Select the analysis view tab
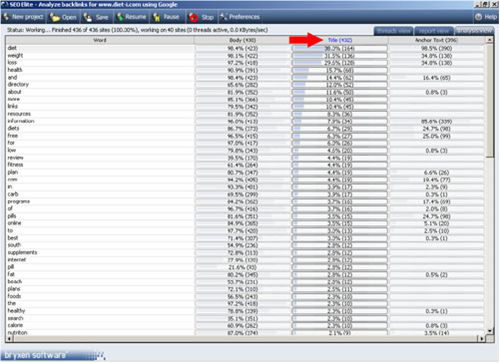This screenshot has width=500, height=363. pos(474,31)
